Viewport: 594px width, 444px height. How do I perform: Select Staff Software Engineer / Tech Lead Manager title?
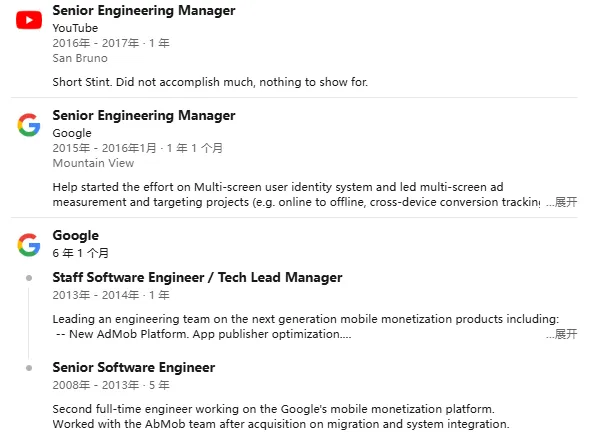(197, 277)
